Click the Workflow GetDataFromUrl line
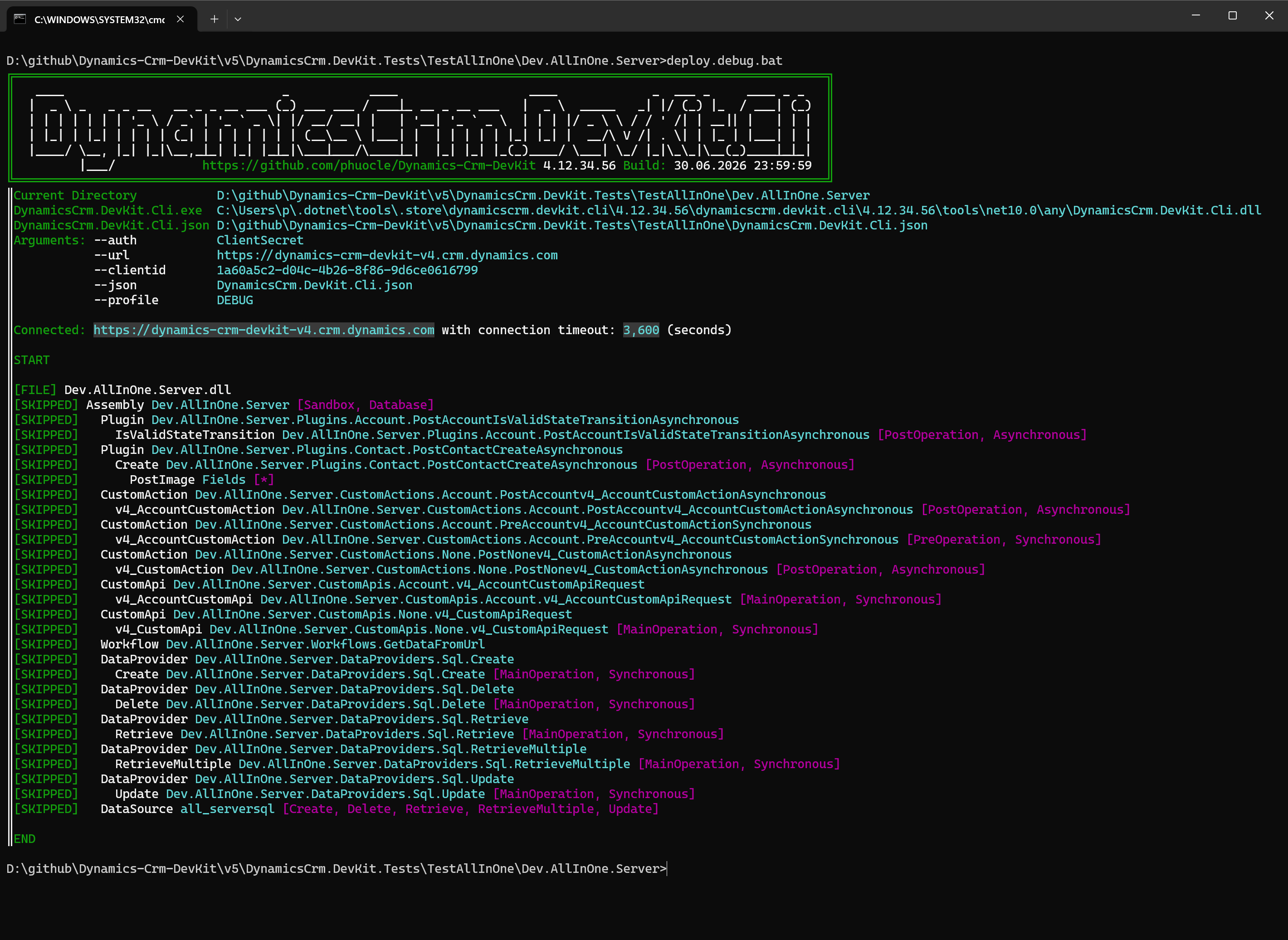Screen dimensions: 1288x940 pos(293,645)
